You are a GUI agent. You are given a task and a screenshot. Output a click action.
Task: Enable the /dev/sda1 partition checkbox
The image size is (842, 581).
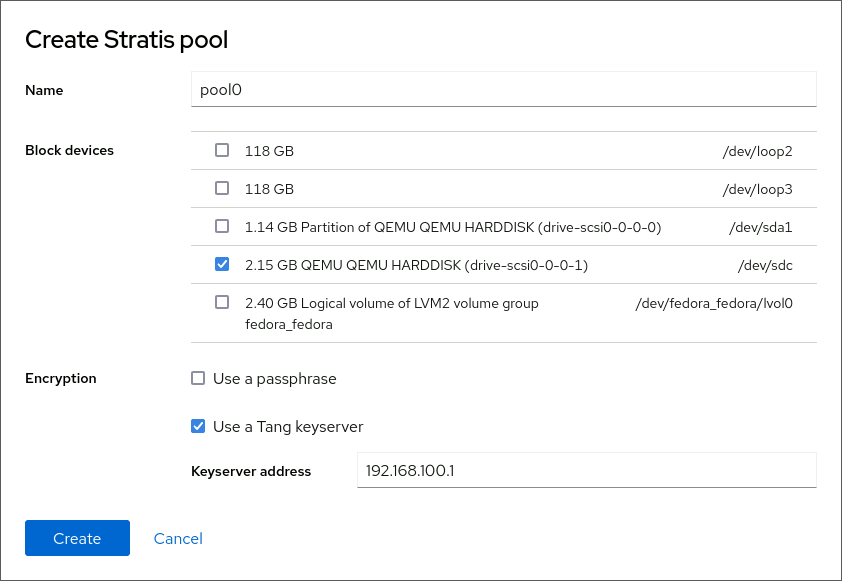(222, 226)
